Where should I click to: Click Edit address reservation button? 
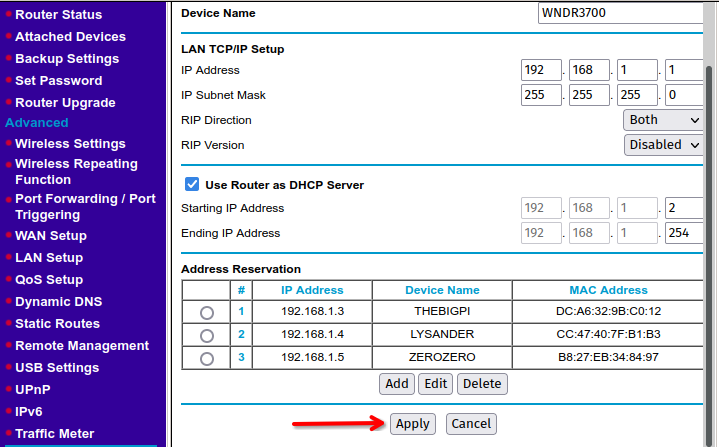pyautogui.click(x=436, y=384)
